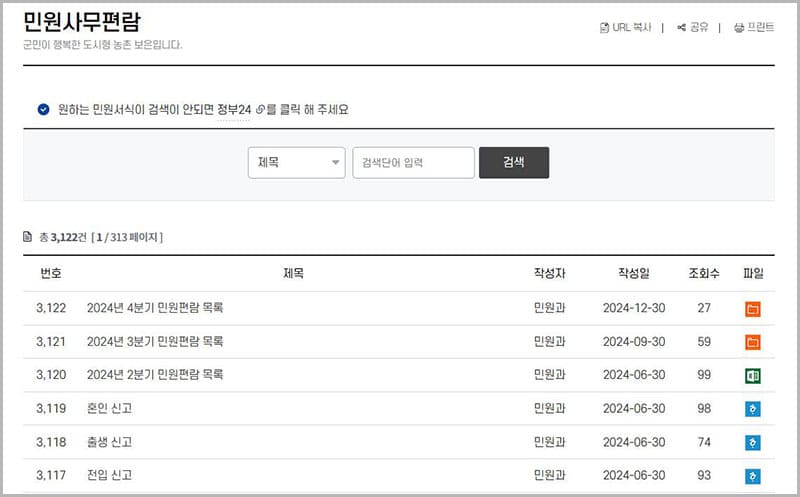Download folder file for 2024년 4분기 민원편람 목록
This screenshot has width=800, height=497.
tap(753, 309)
